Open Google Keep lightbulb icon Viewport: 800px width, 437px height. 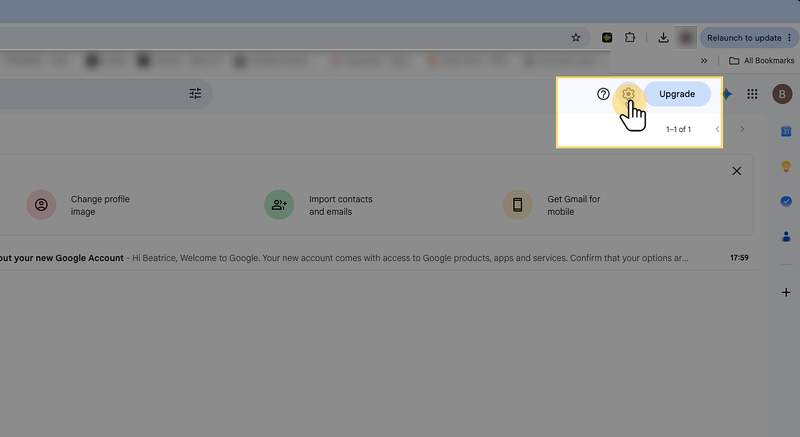tap(786, 166)
